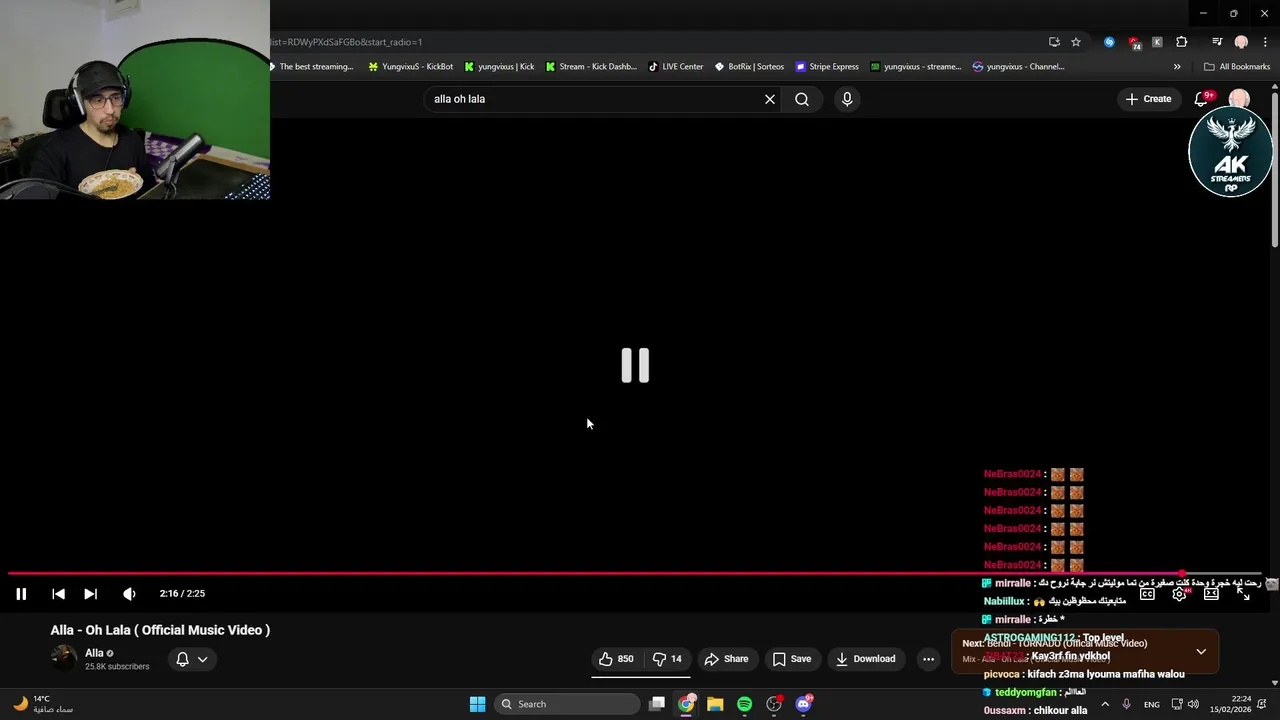Viewport: 1280px width, 720px height.
Task: Switch to Chrome in the taskbar
Action: (686, 704)
